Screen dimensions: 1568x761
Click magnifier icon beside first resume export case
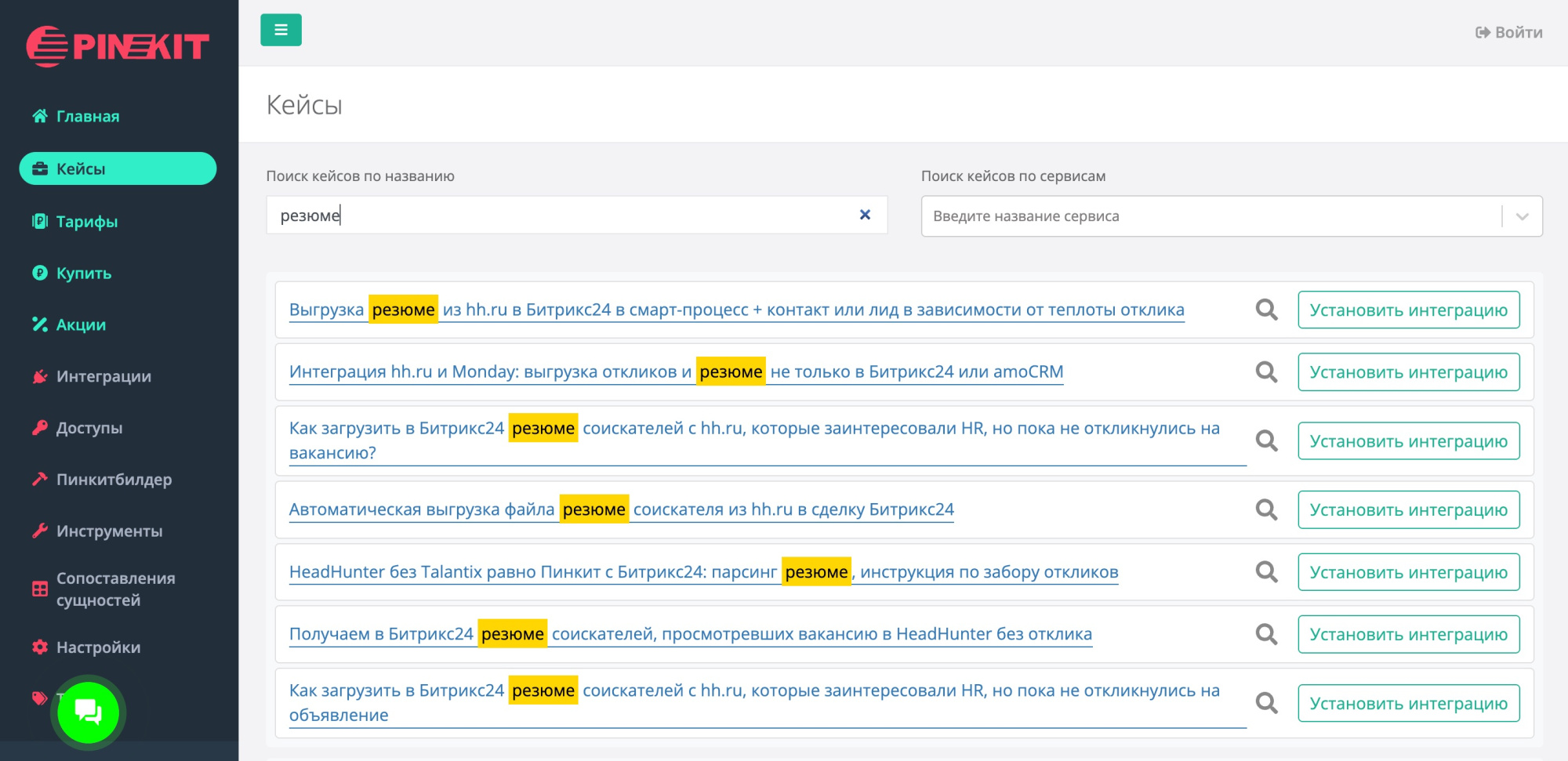(x=1266, y=310)
